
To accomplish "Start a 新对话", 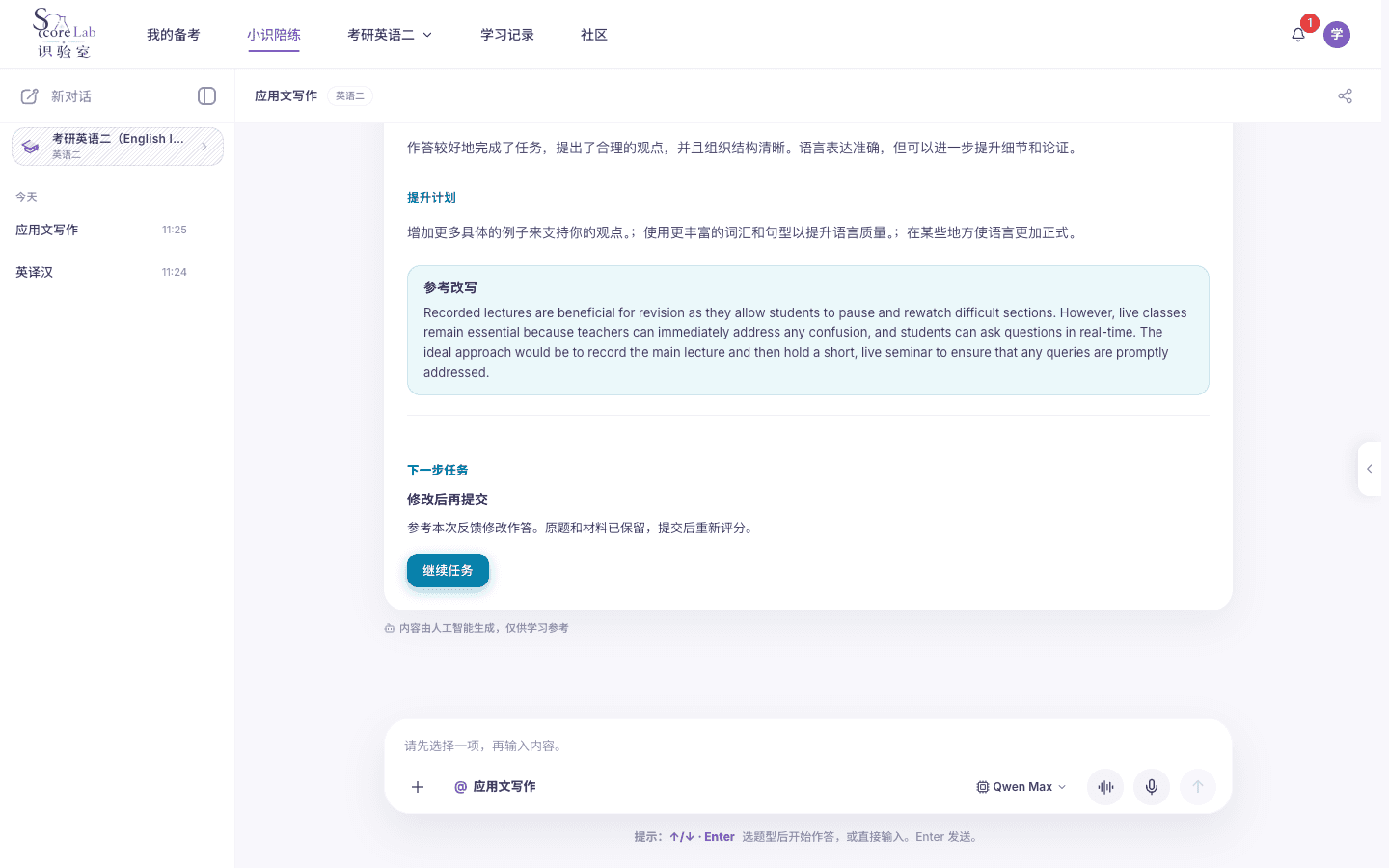I will [57, 96].
